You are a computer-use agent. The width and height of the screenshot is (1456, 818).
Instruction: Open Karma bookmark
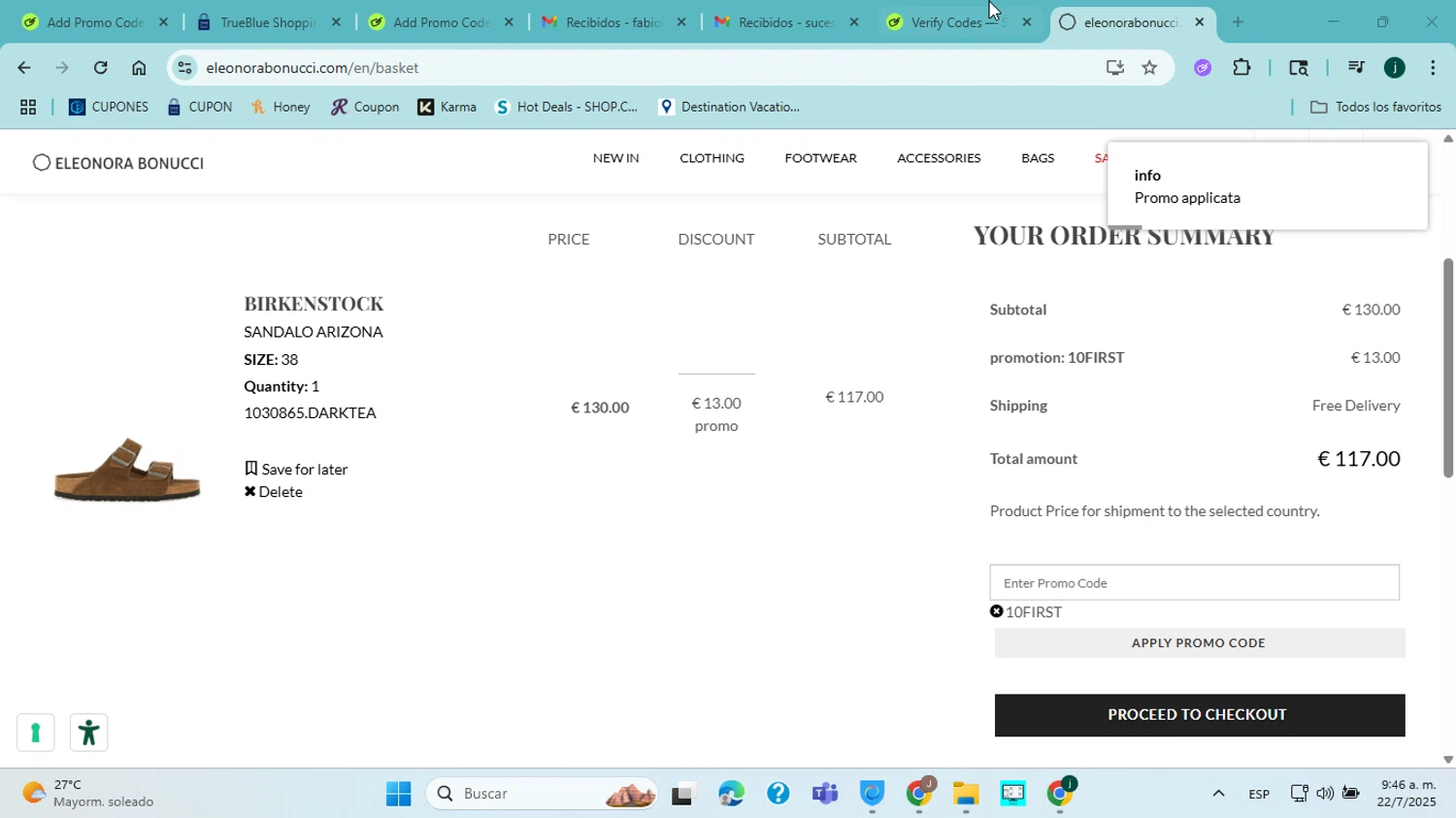pos(447,108)
